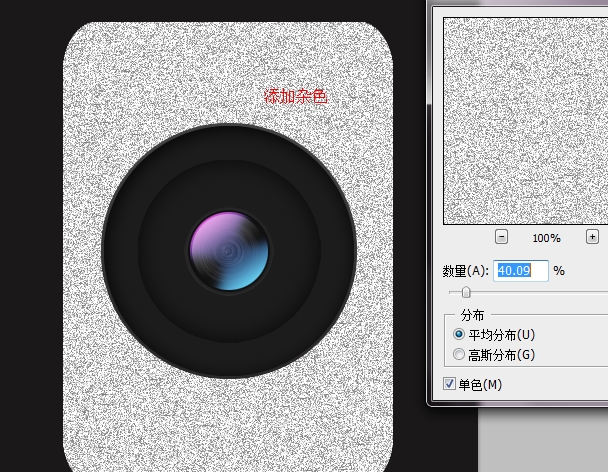Screen dimensions: 608x472
Task: Toggle the 单色(M) monochromatic checkbox
Action: tap(449, 384)
